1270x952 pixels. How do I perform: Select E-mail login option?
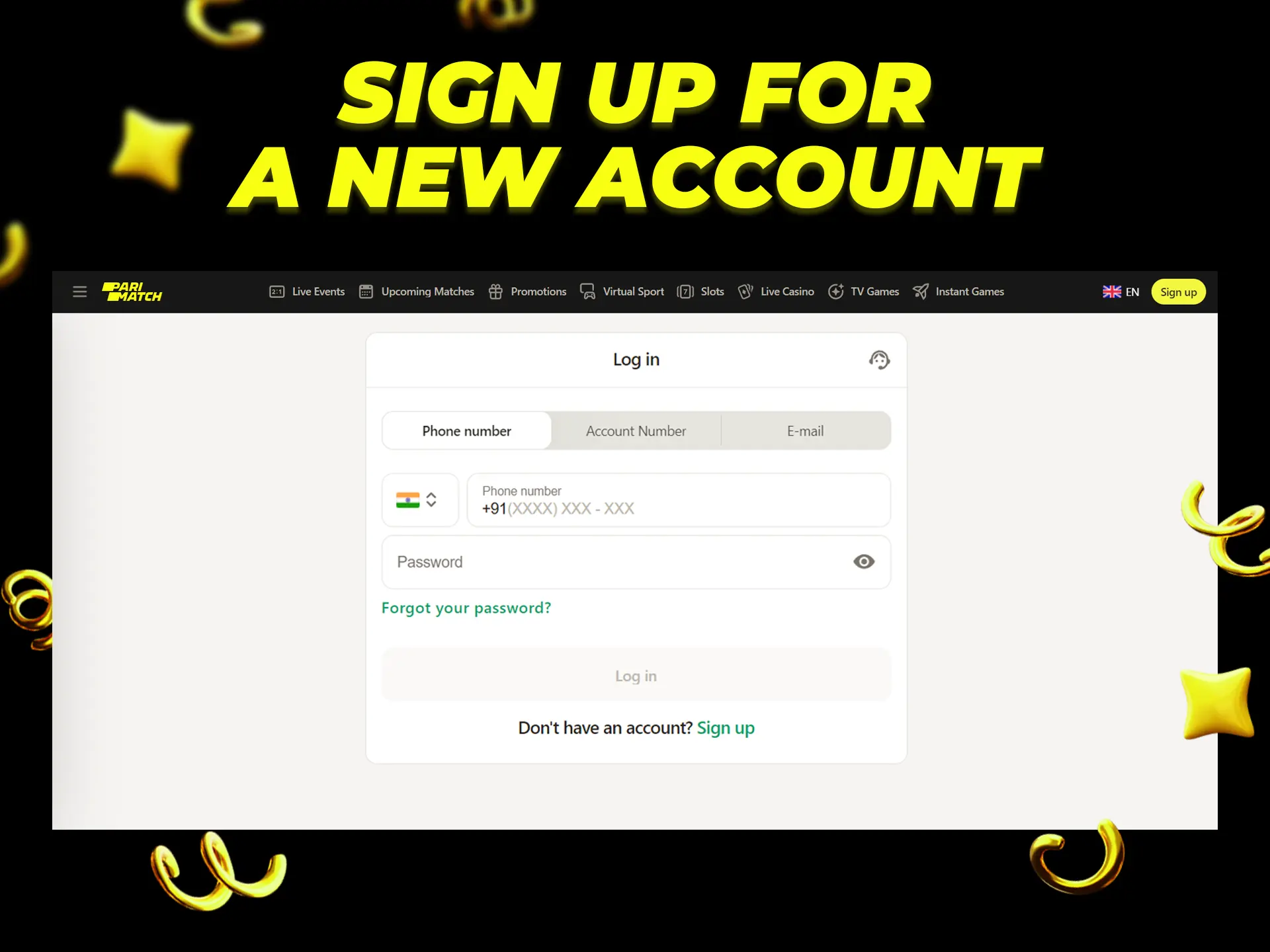[x=805, y=430]
